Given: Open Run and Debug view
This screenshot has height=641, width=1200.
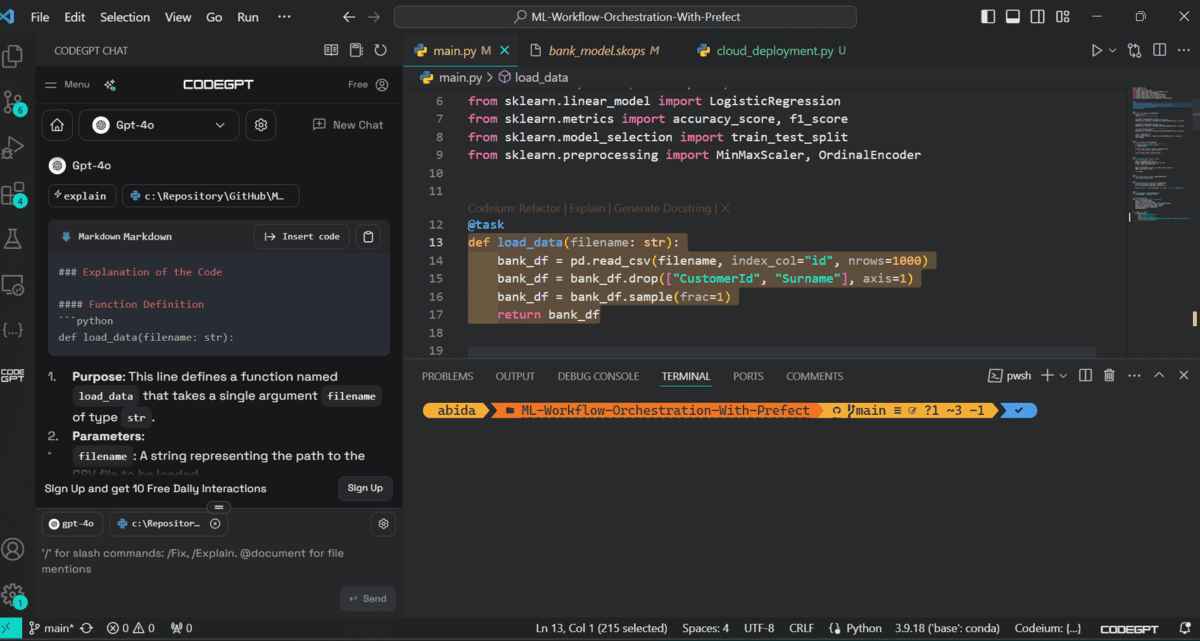Looking at the screenshot, I should tap(13, 148).
